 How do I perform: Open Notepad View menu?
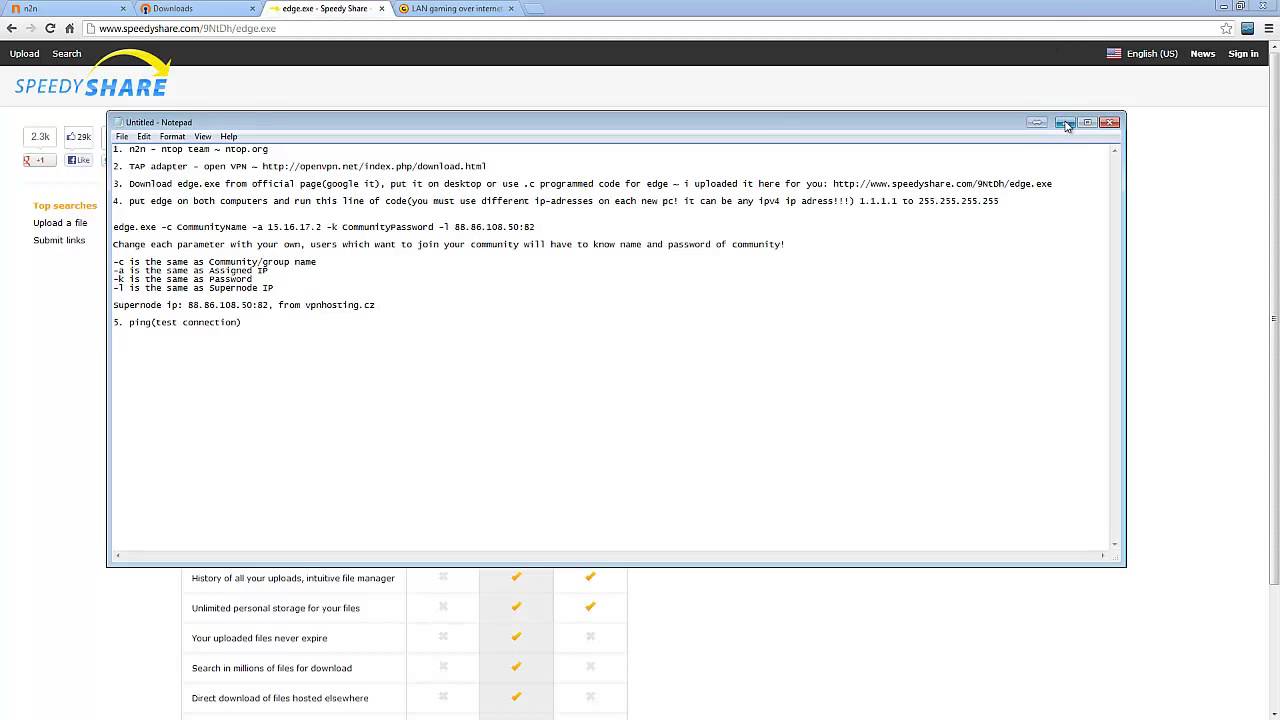click(x=203, y=136)
